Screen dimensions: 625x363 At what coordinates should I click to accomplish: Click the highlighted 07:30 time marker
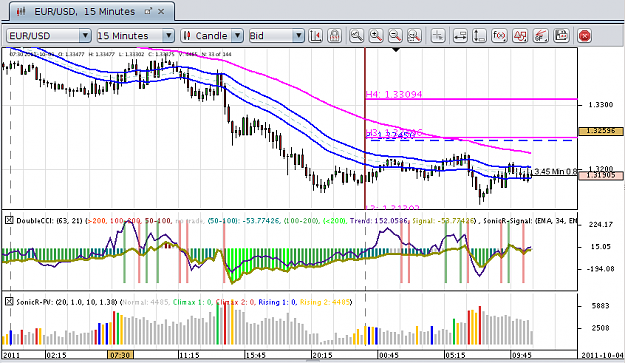pos(120,355)
